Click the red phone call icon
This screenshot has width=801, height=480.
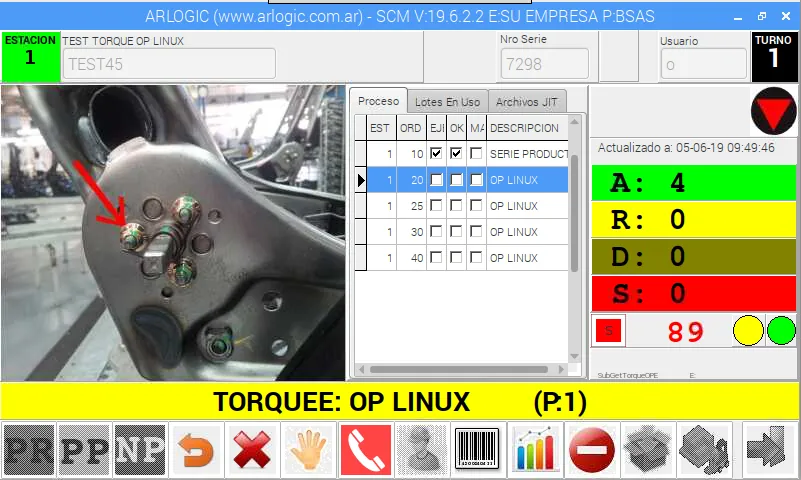click(365, 450)
